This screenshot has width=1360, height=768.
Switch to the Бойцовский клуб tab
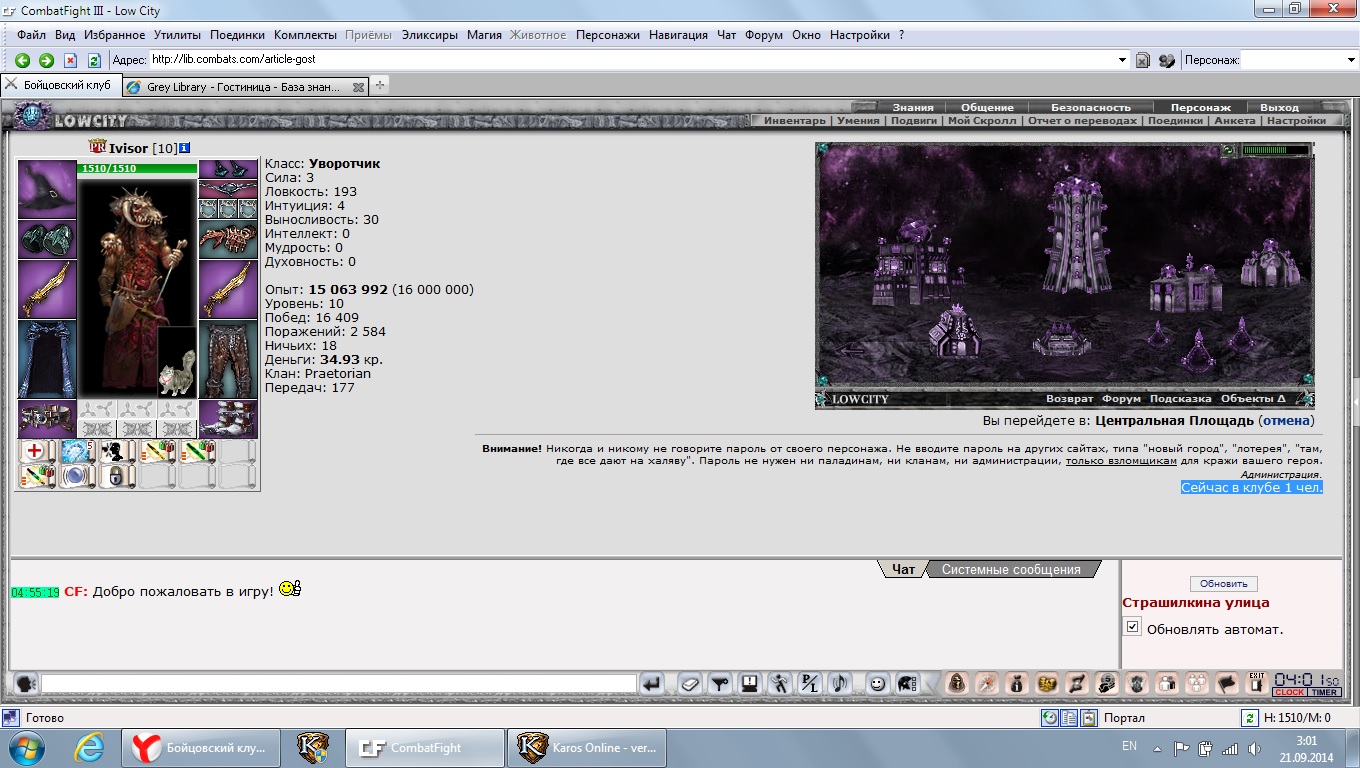[x=60, y=86]
